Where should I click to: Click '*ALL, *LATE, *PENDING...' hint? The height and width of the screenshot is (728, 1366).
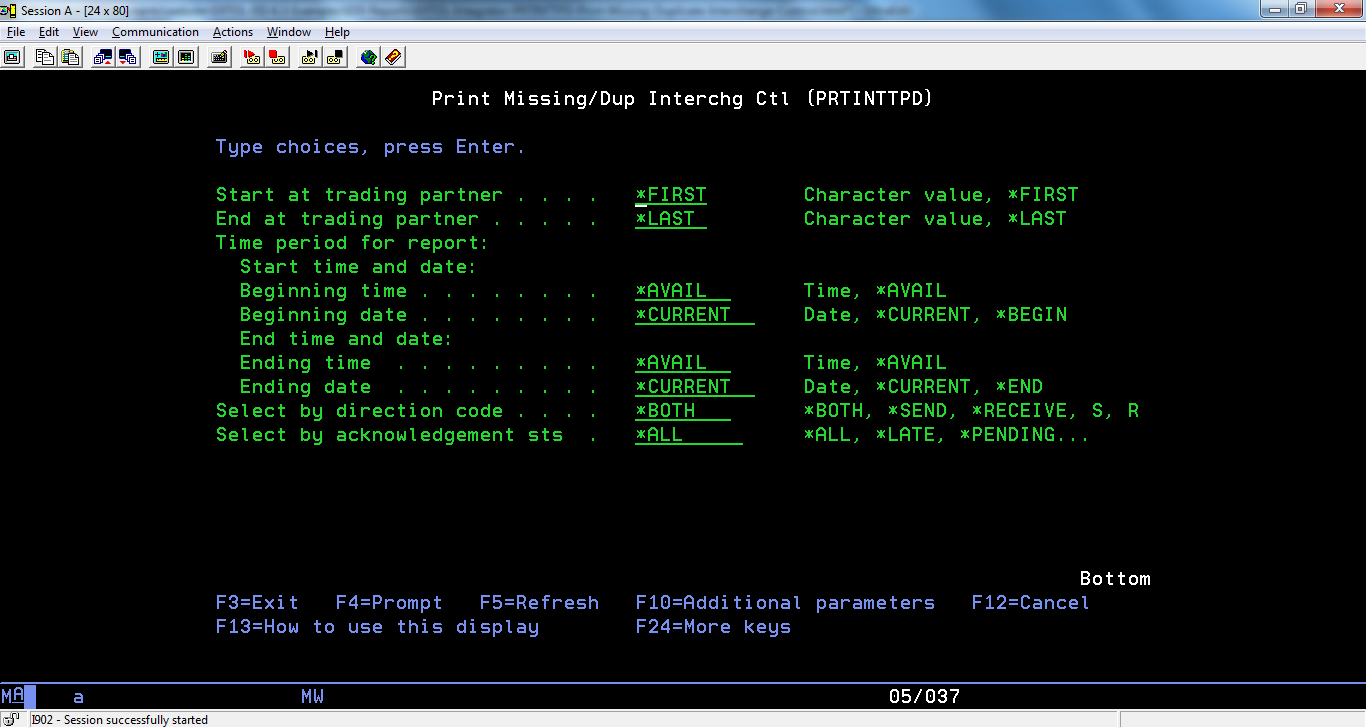pos(946,435)
